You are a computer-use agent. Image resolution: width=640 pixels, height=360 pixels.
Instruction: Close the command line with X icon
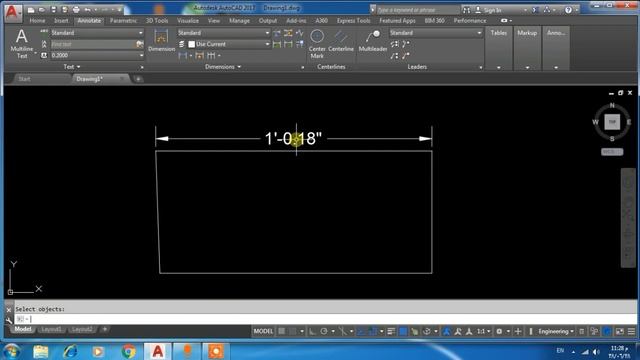(x=9, y=310)
